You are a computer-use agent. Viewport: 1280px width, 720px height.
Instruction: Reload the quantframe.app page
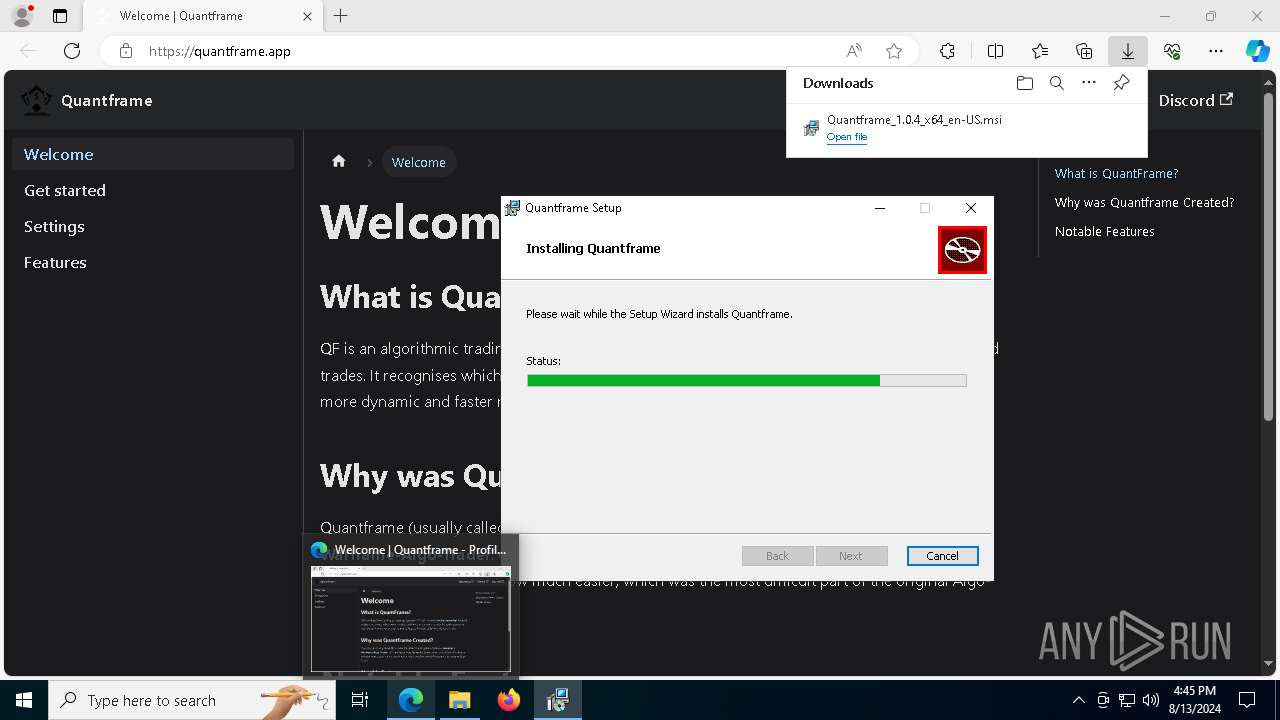pyautogui.click(x=72, y=51)
